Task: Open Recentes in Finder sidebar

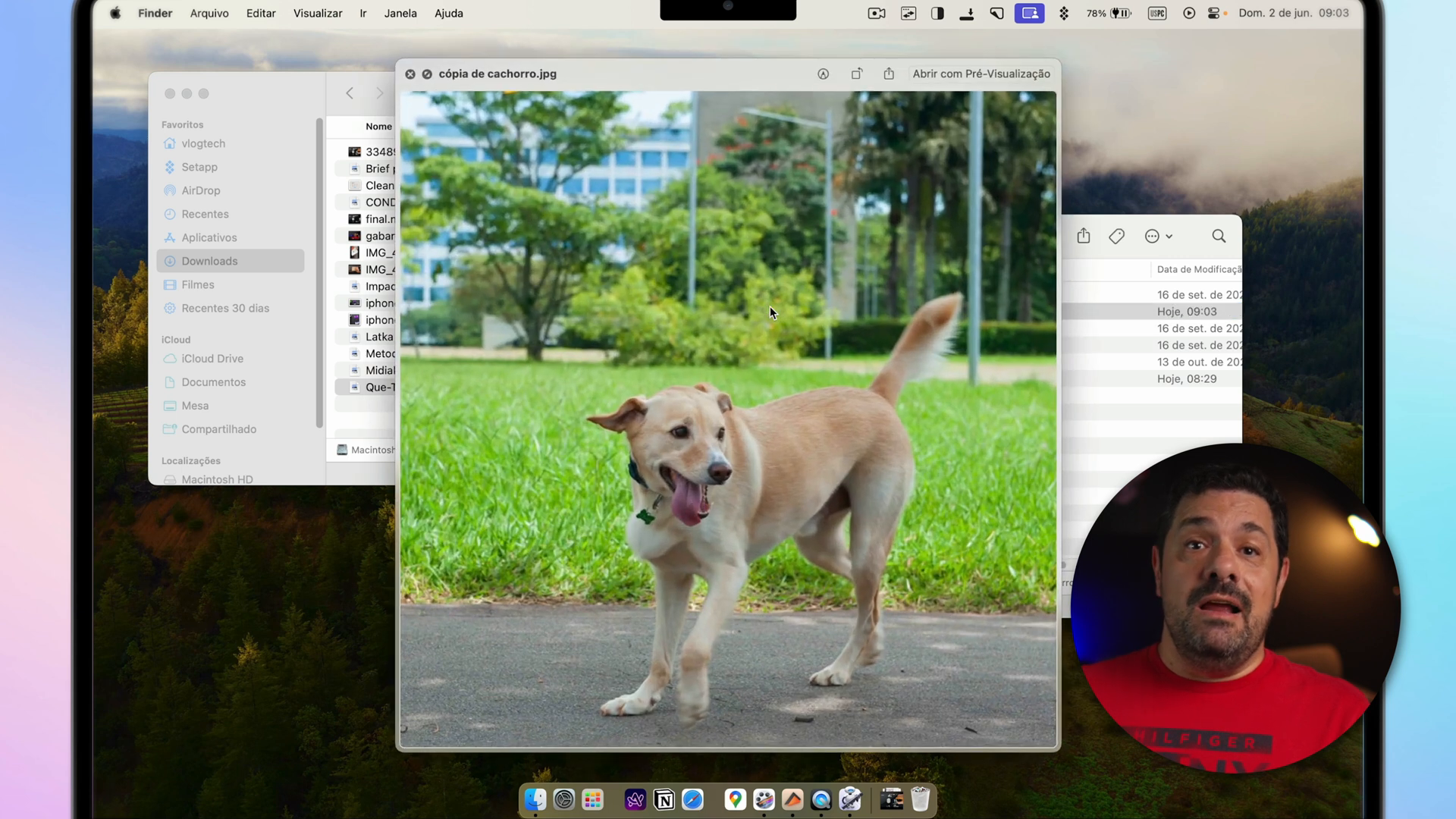Action: pyautogui.click(x=205, y=214)
